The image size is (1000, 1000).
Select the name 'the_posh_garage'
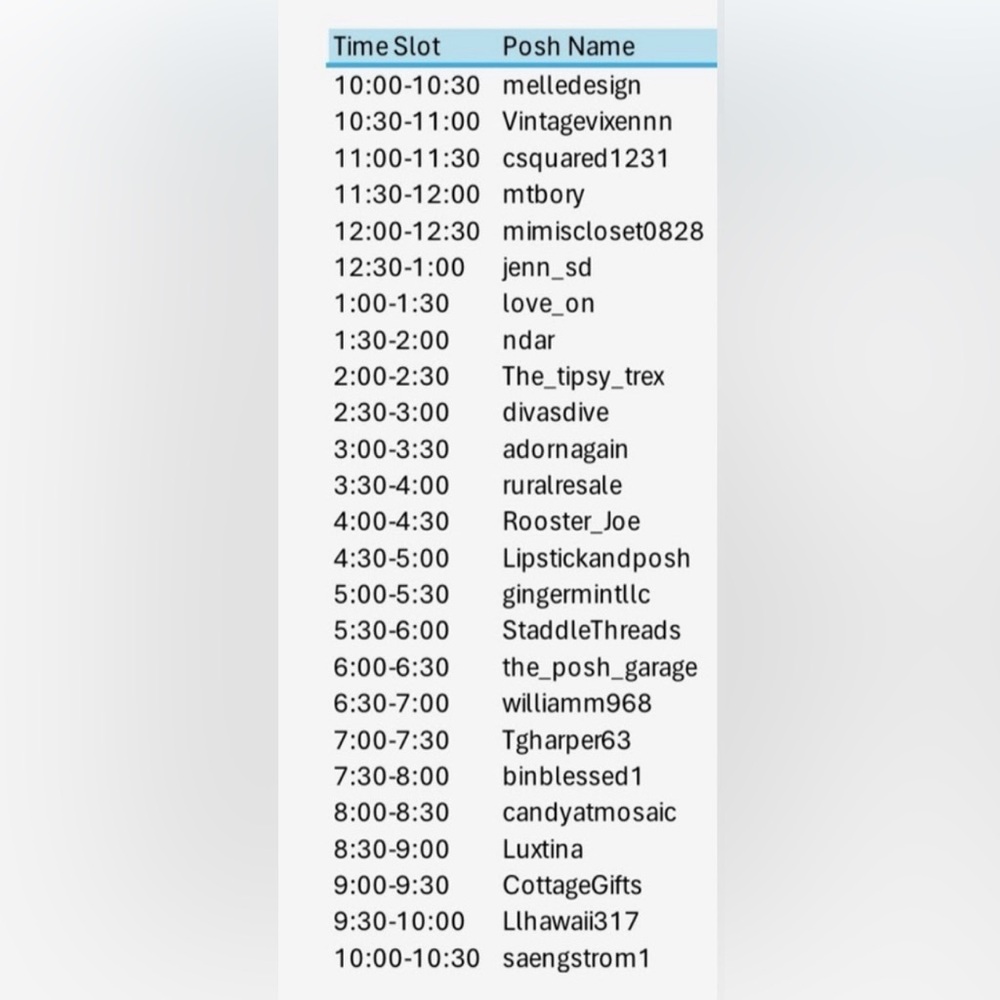[599, 668]
